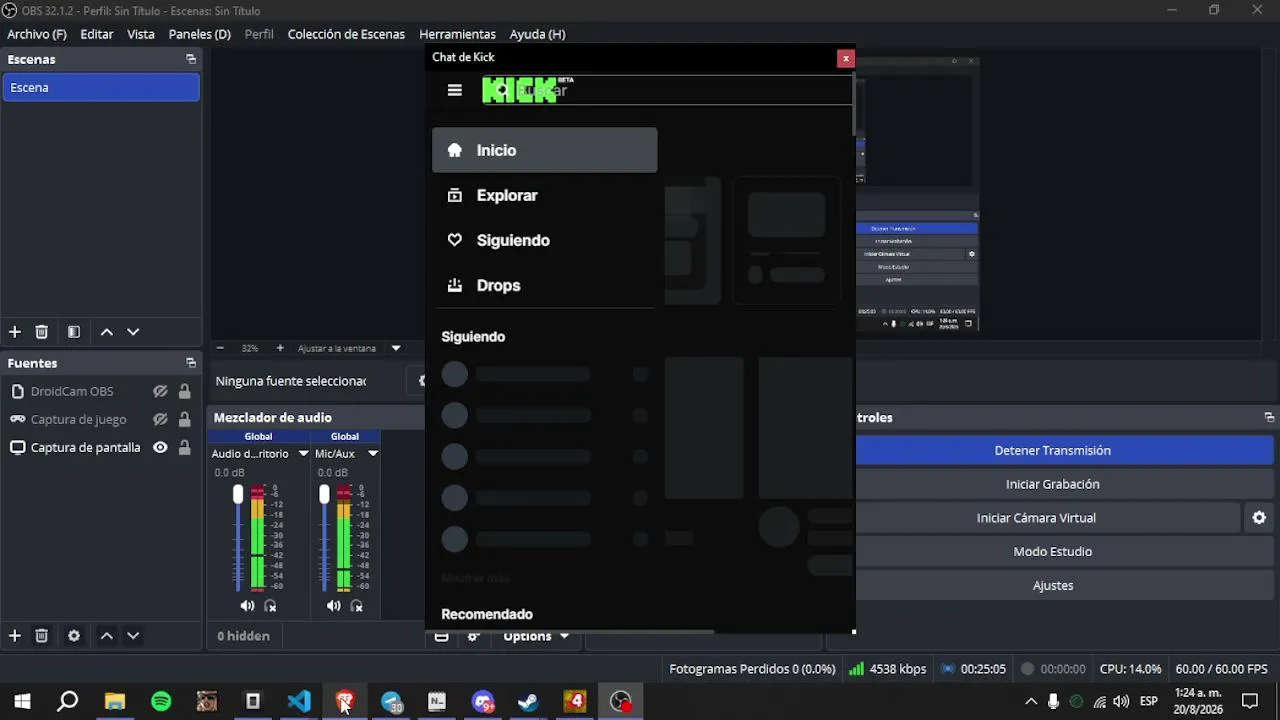The height and width of the screenshot is (720, 1280).
Task: Open Visual Studio Code from the taskbar
Action: [x=299, y=702]
